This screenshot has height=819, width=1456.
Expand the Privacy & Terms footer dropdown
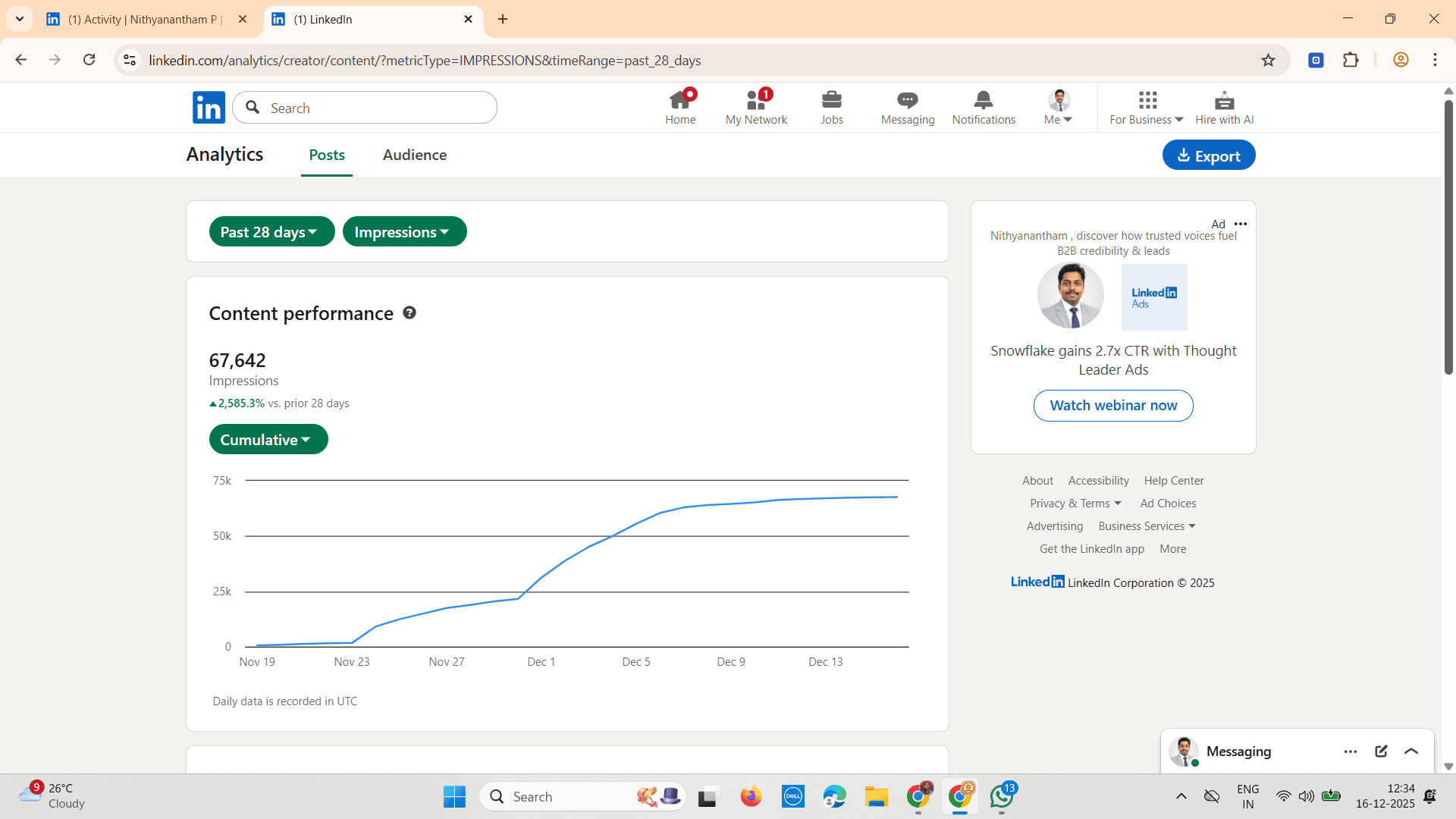(1075, 504)
